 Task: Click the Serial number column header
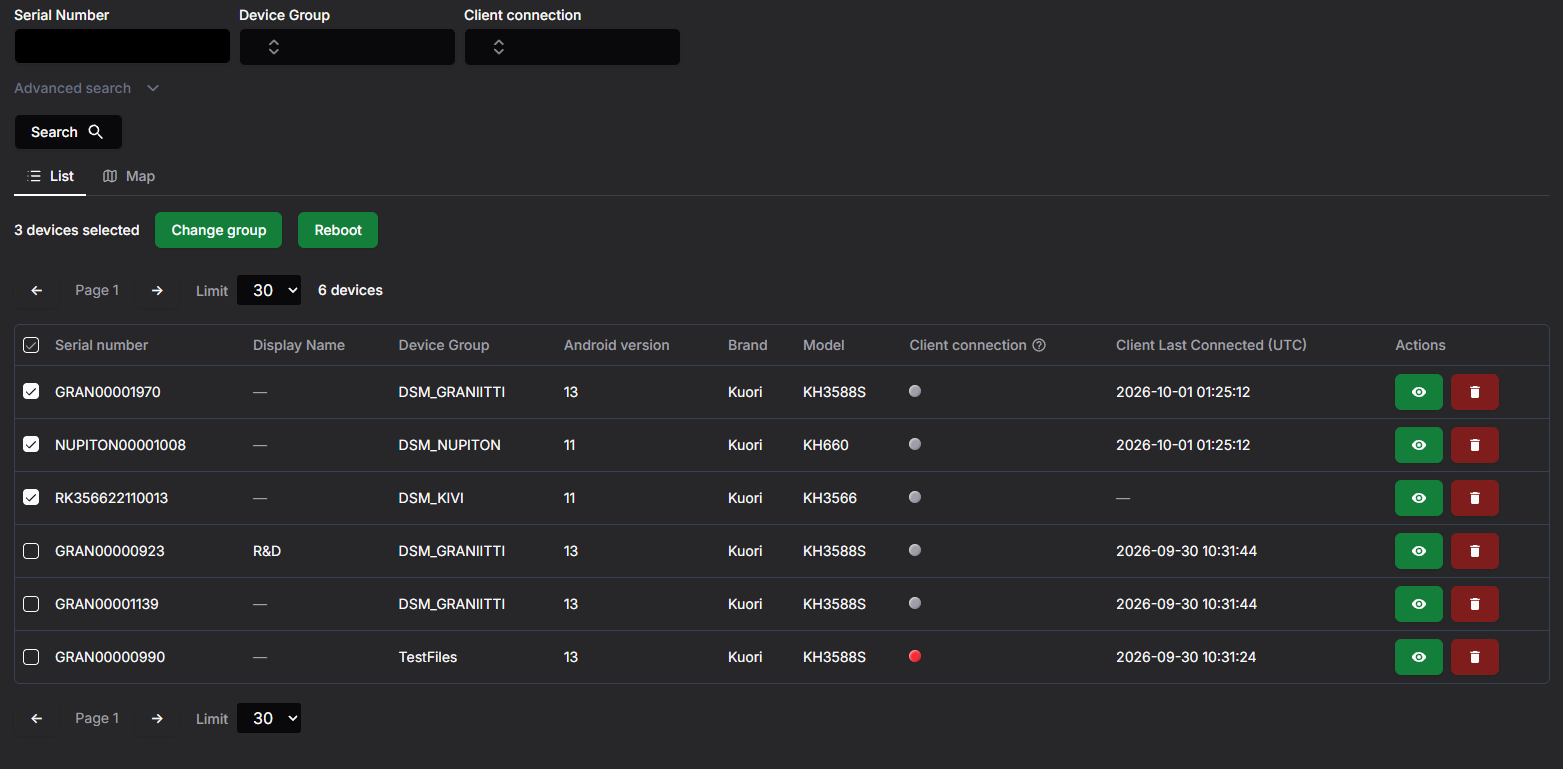pos(101,345)
